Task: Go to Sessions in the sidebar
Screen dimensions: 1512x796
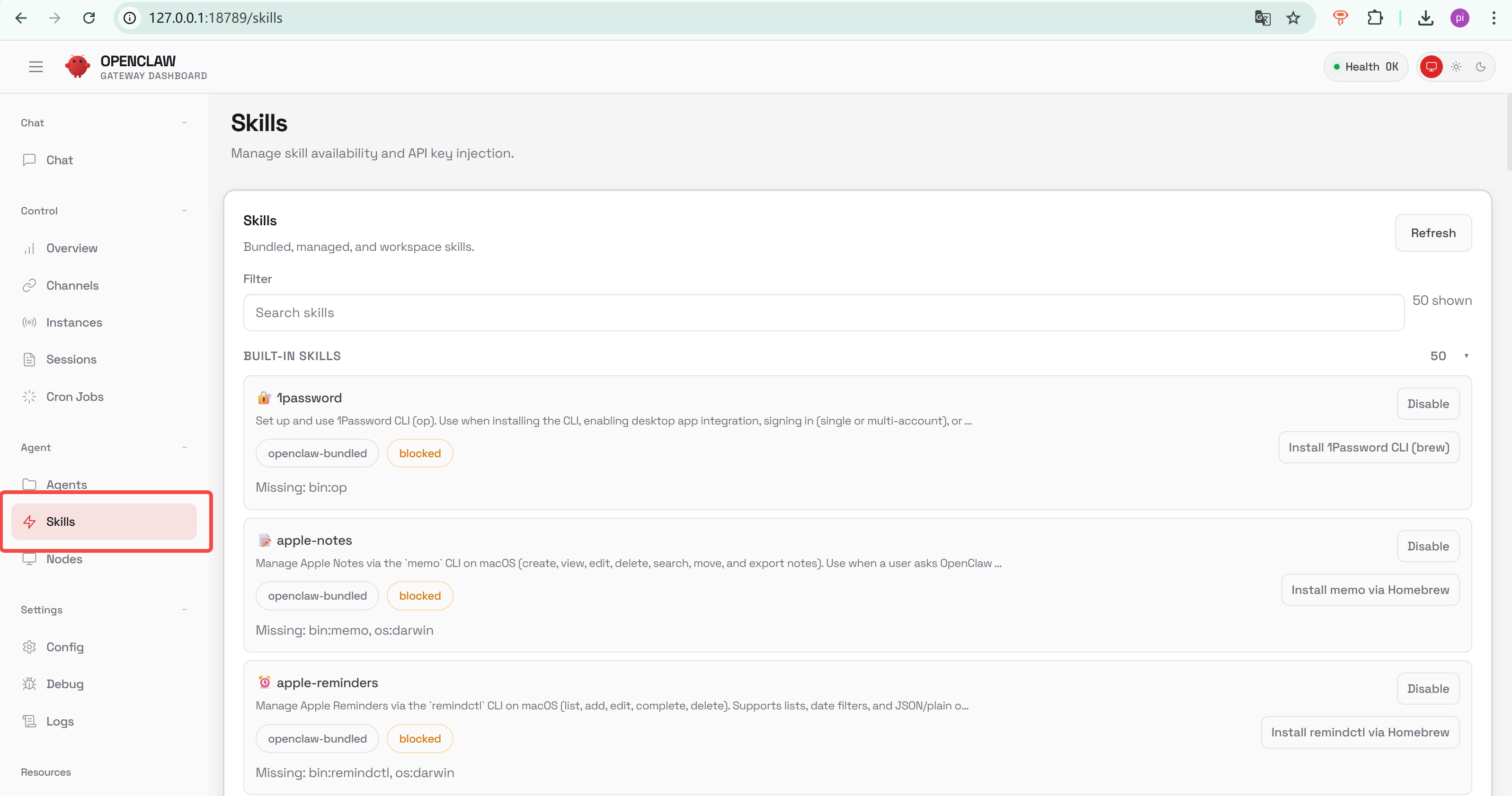Action: [71, 360]
